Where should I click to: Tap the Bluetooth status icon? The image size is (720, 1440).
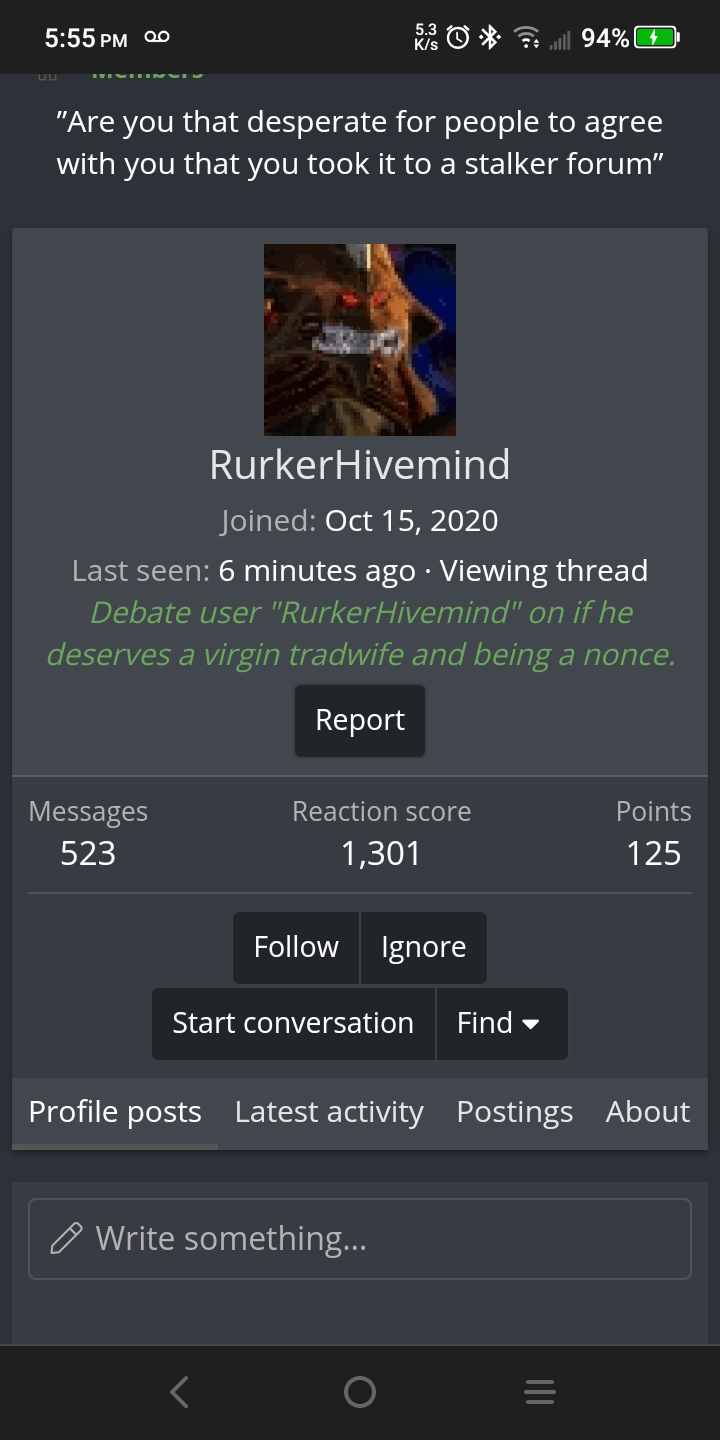(489, 38)
